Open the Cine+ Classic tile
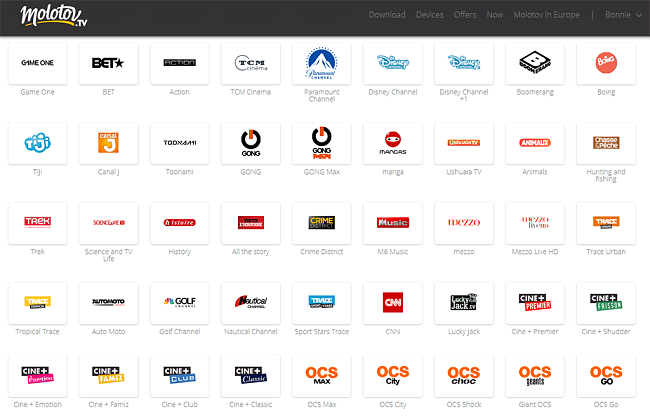650x418 pixels. click(251, 376)
